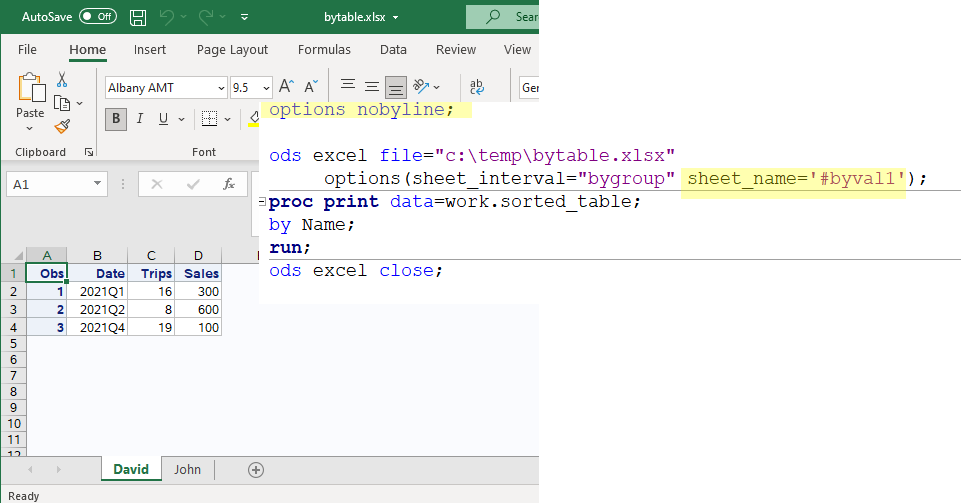Click the Save icon in title bar
Image resolution: width=961 pixels, height=503 pixels.
(x=138, y=17)
